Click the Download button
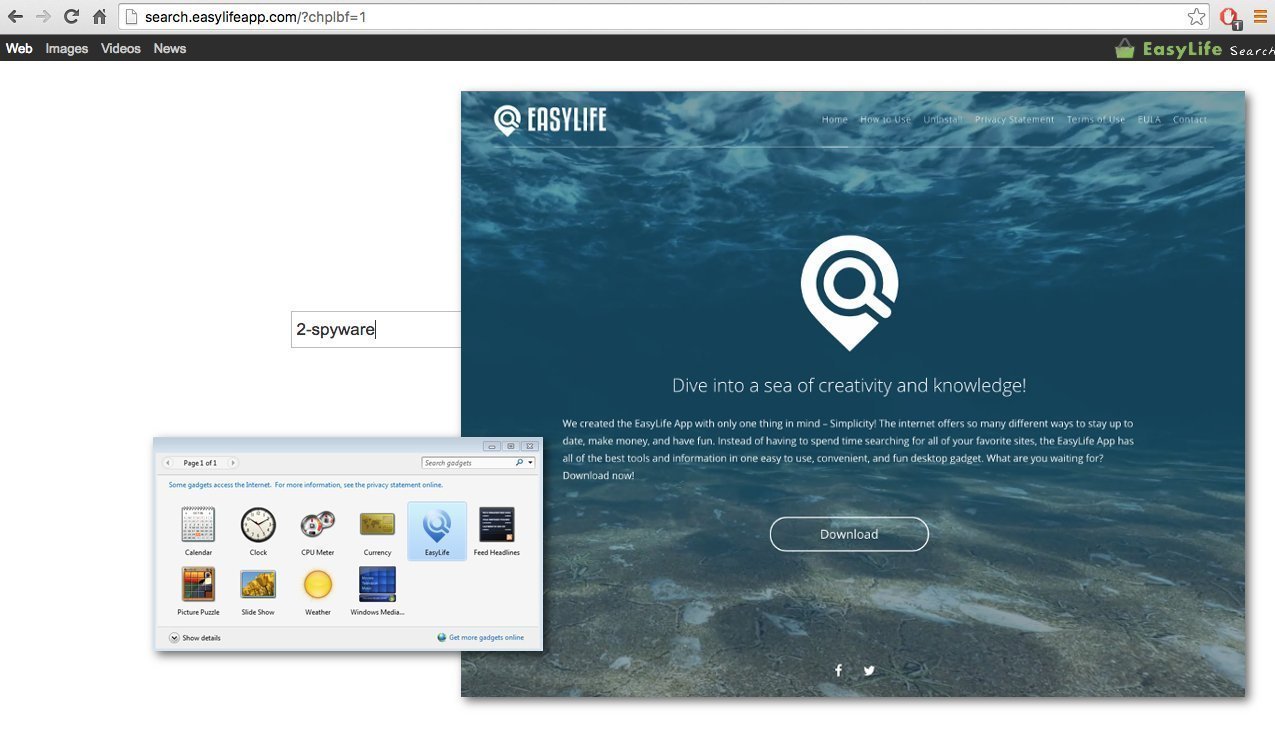 (849, 534)
